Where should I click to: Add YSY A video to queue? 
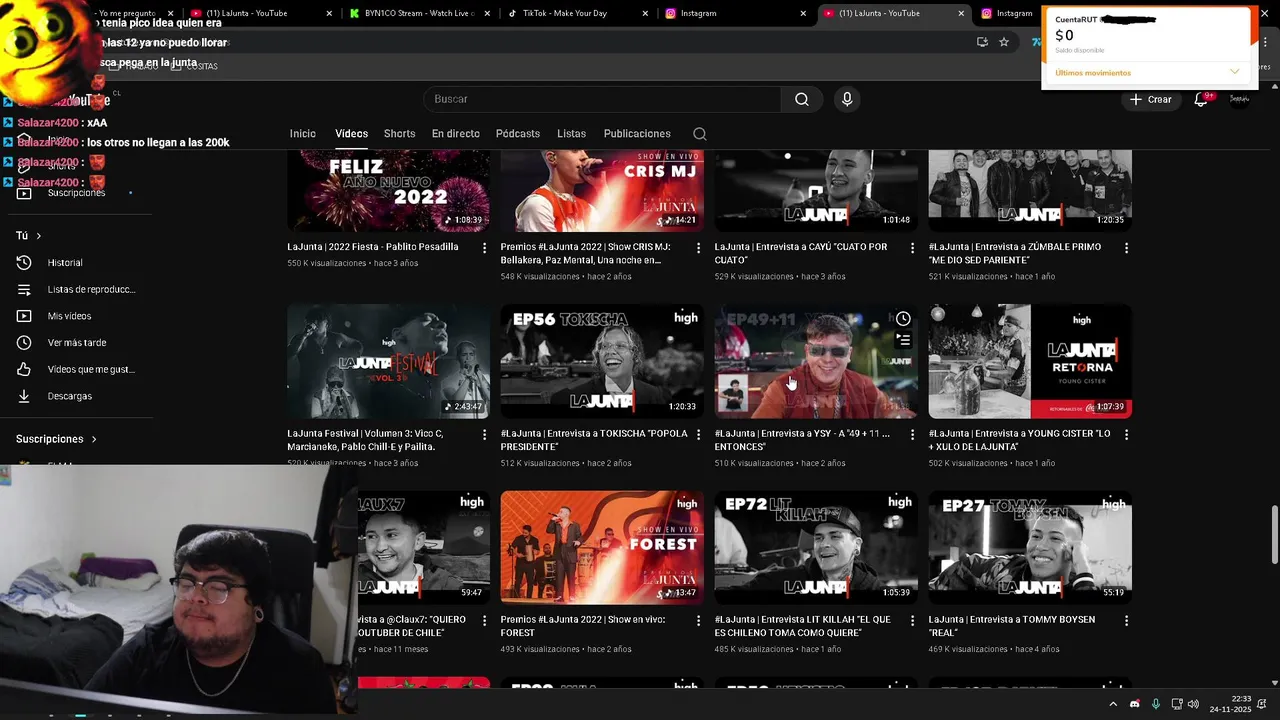click(x=903, y=340)
